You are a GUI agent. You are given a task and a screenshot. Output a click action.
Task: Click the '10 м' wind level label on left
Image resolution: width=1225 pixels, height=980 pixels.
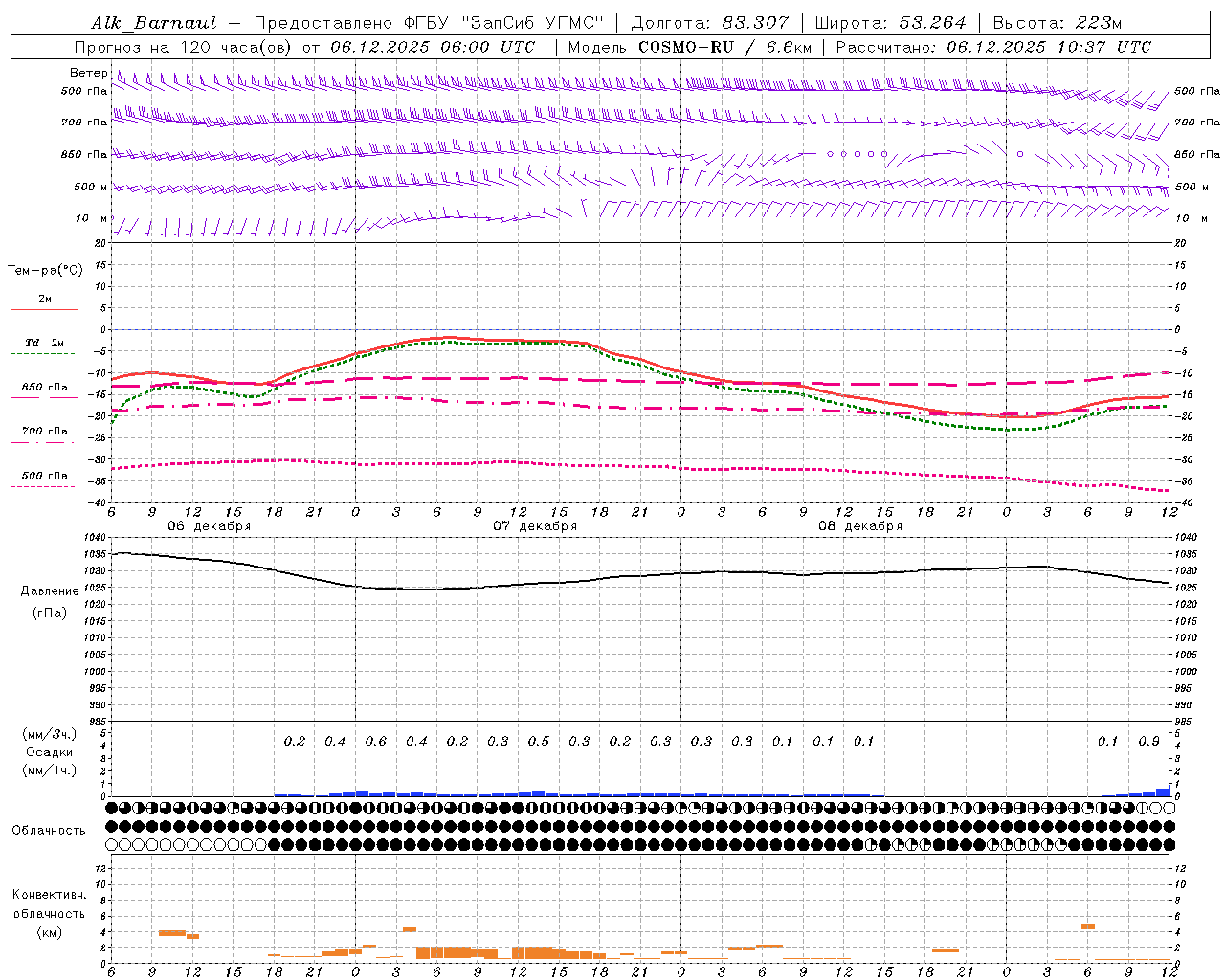click(91, 218)
